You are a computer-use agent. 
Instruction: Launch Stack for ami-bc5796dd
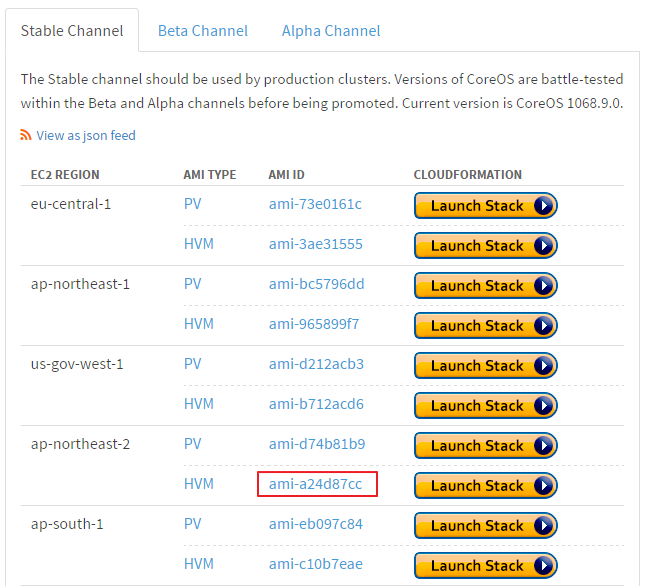486,285
